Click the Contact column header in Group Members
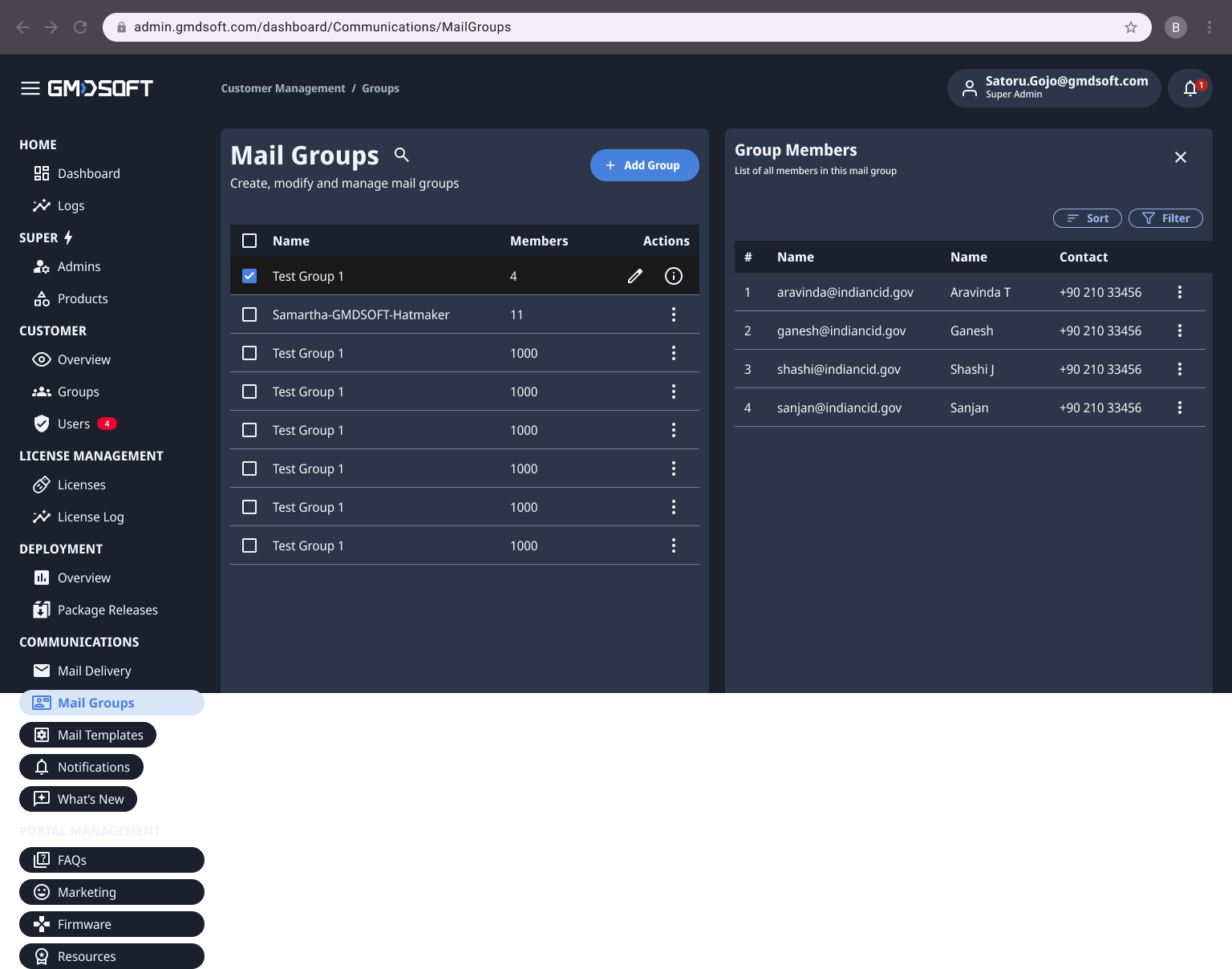This screenshot has height=969, width=1232. (x=1084, y=257)
